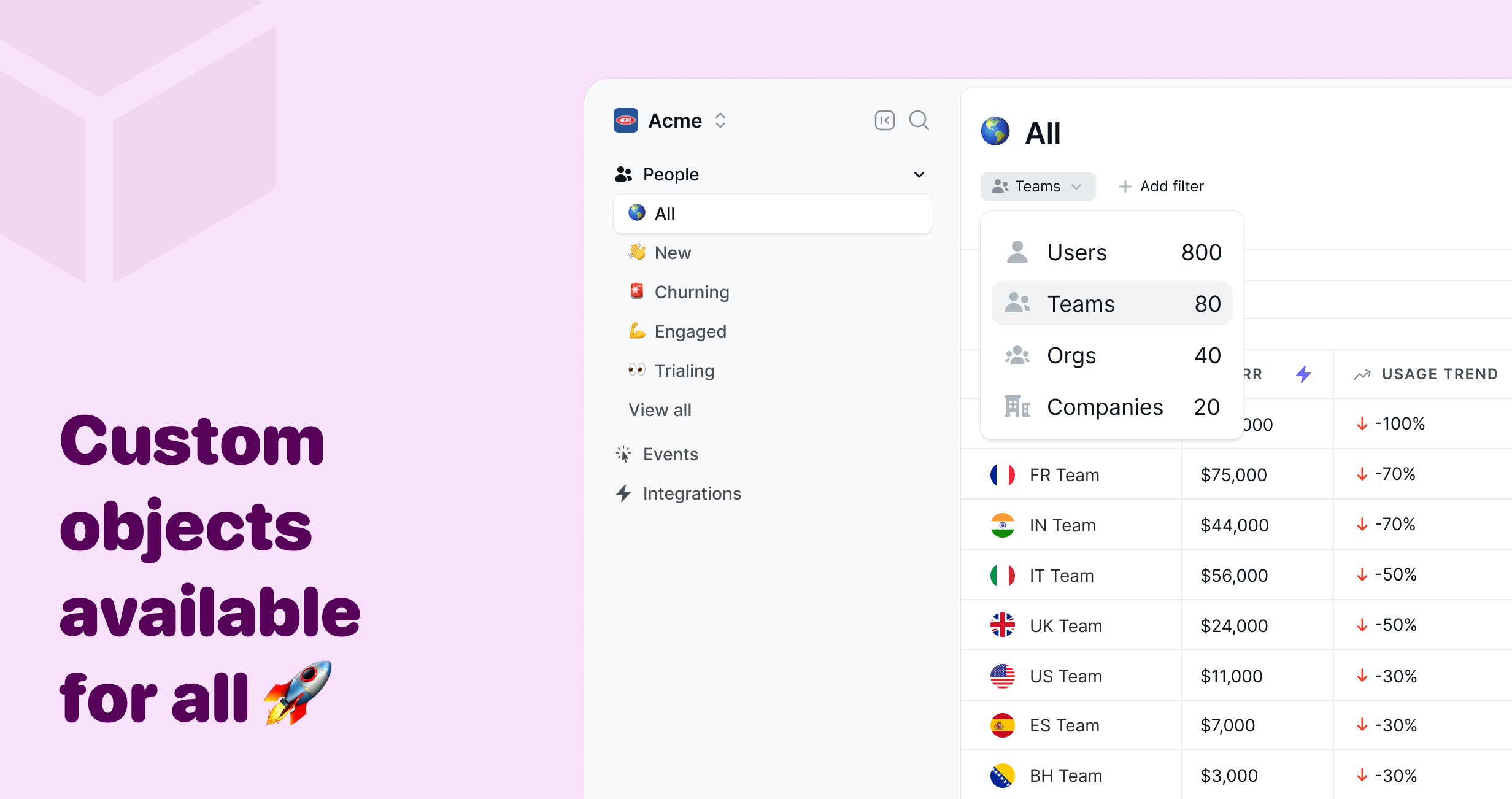Click the globe icon beside All heading
Viewport: 1512px width, 799px height.
tap(995, 131)
